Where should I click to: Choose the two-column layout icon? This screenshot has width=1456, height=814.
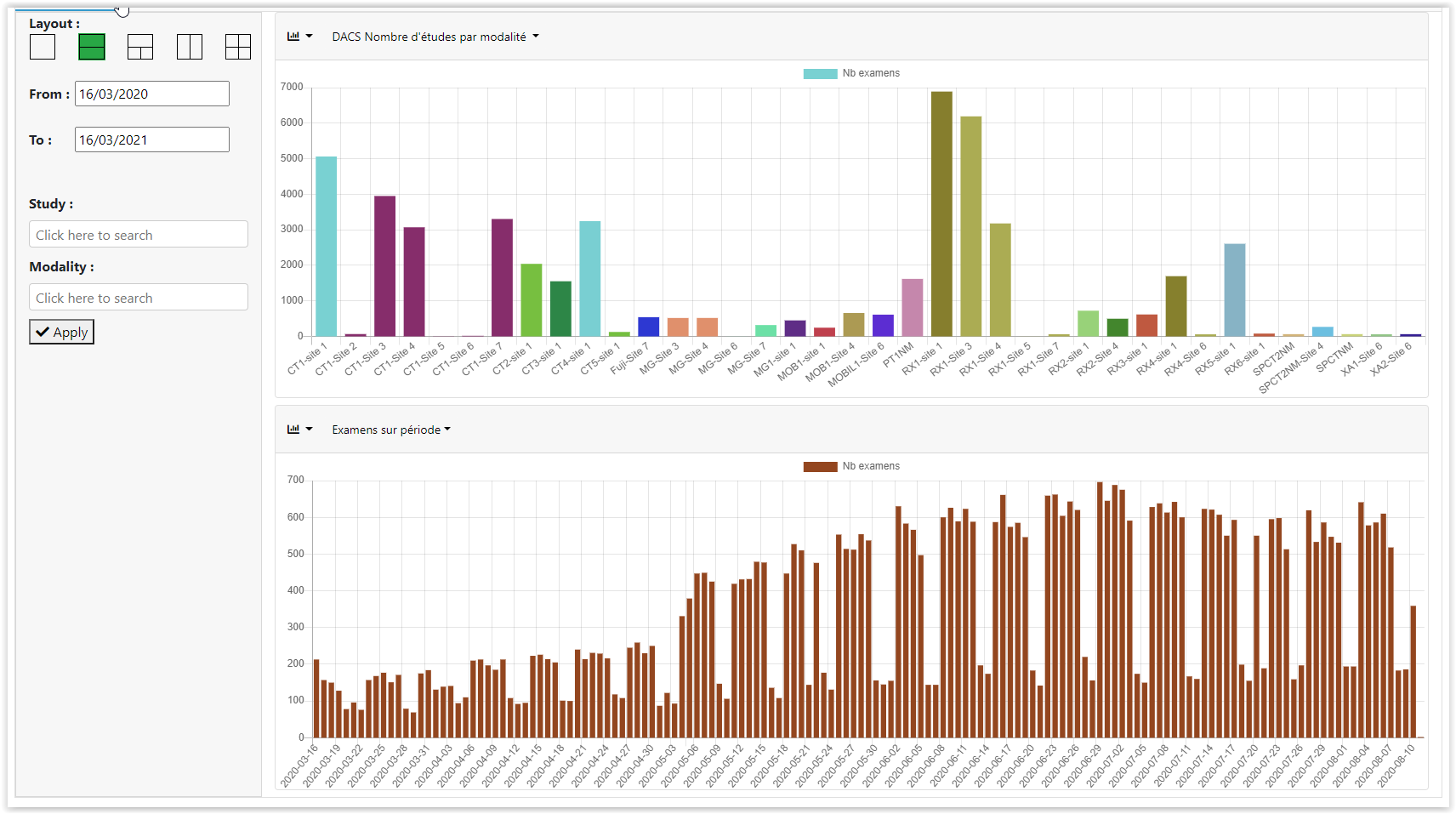click(x=190, y=47)
